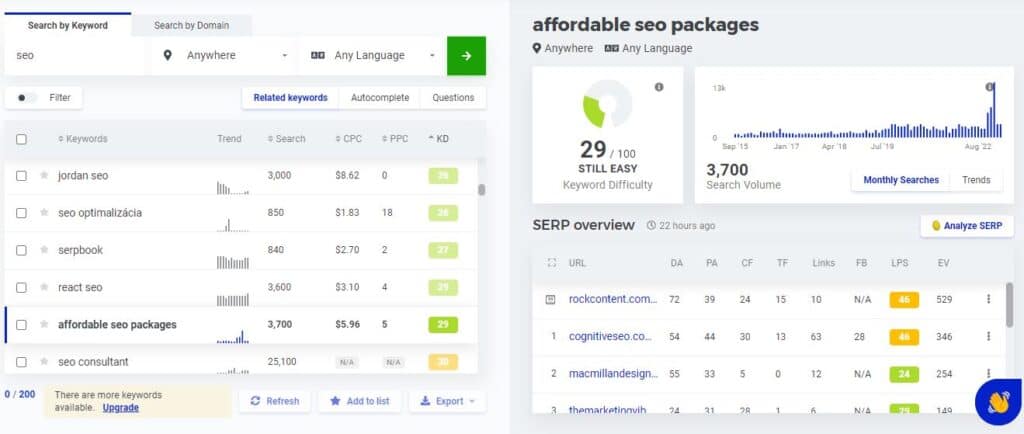Click the Analyze SERP button
The image size is (1024, 434).
[x=967, y=226]
